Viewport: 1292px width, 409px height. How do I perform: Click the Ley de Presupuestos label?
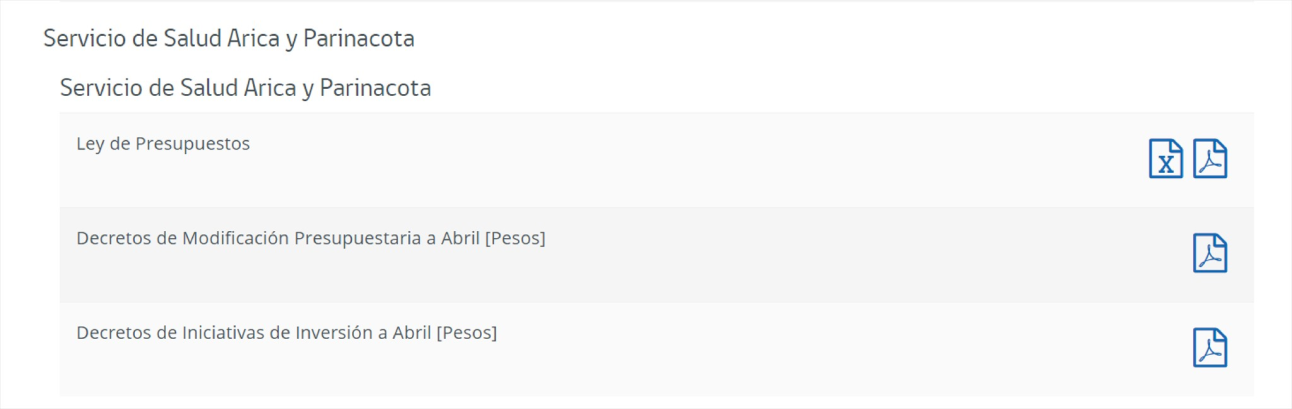(163, 144)
